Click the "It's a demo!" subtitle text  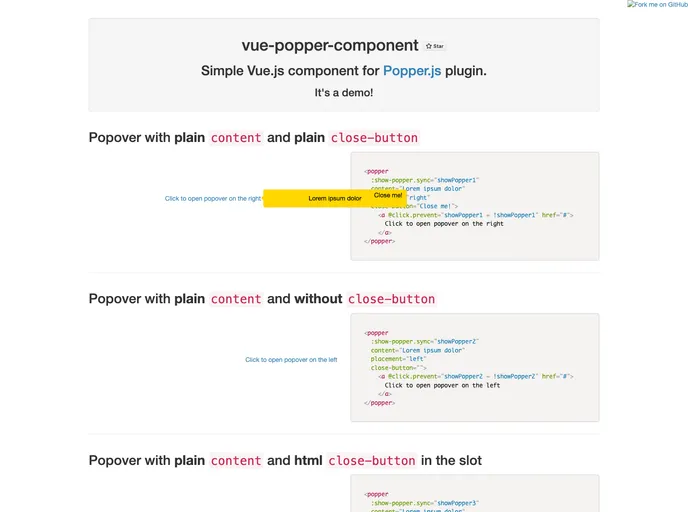tap(344, 93)
